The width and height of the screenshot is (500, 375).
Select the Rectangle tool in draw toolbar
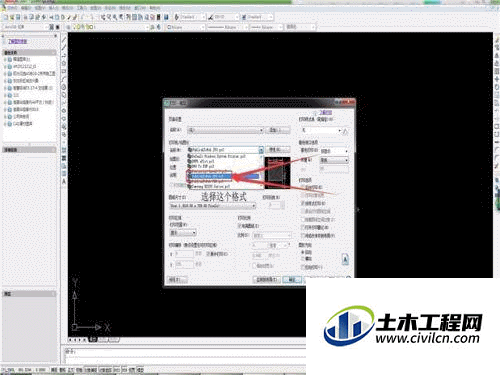click(64, 71)
